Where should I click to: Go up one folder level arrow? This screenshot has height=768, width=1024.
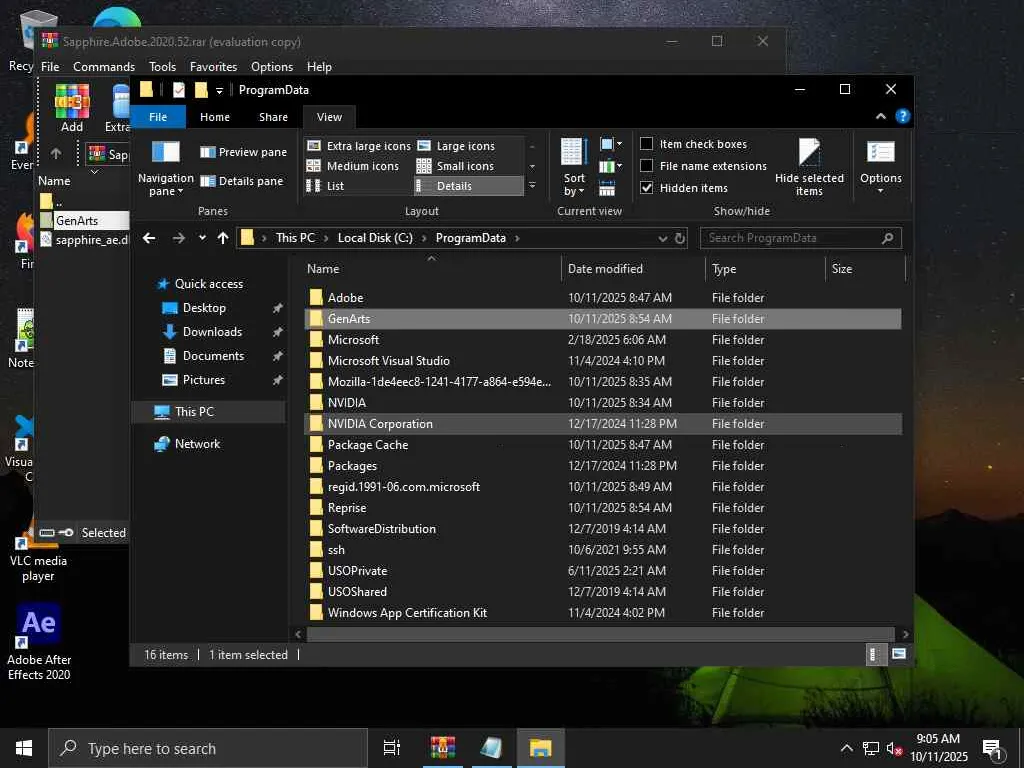(x=223, y=238)
